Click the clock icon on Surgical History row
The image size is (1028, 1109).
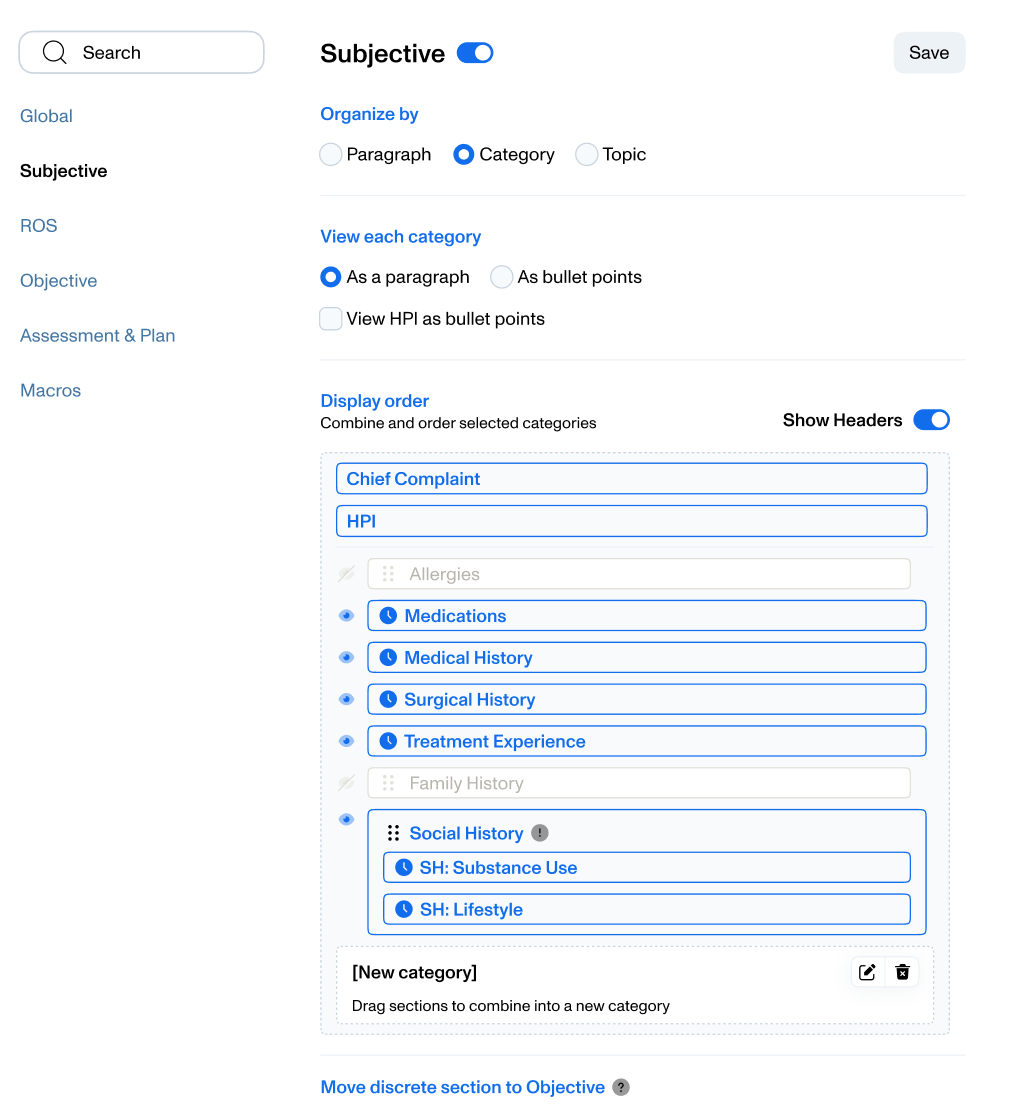click(388, 699)
